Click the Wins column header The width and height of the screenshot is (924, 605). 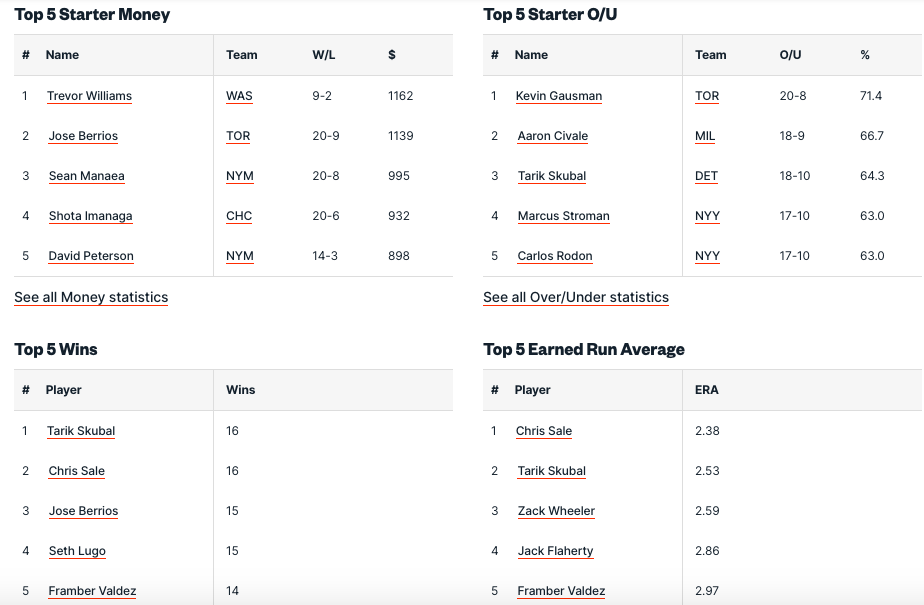point(241,390)
